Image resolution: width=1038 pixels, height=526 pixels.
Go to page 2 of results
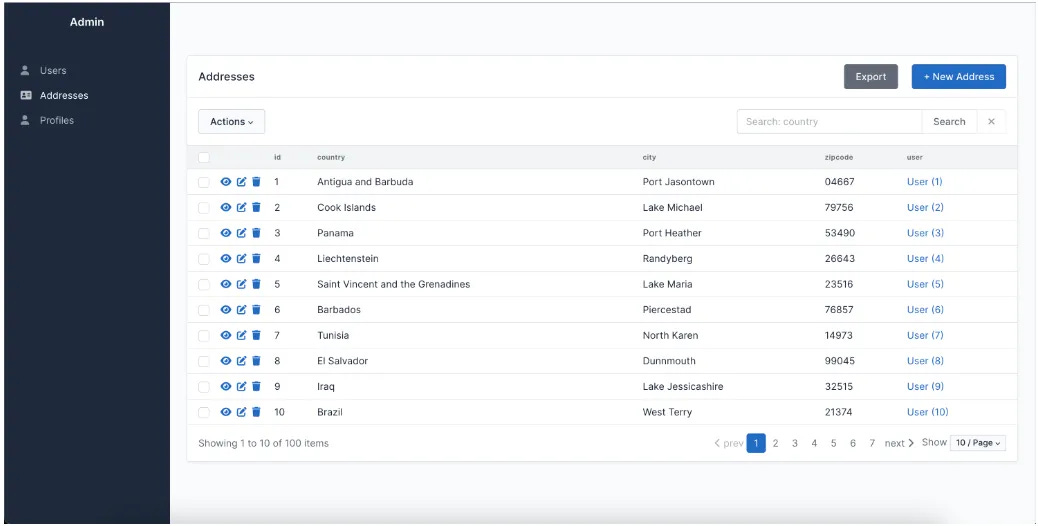coord(775,443)
